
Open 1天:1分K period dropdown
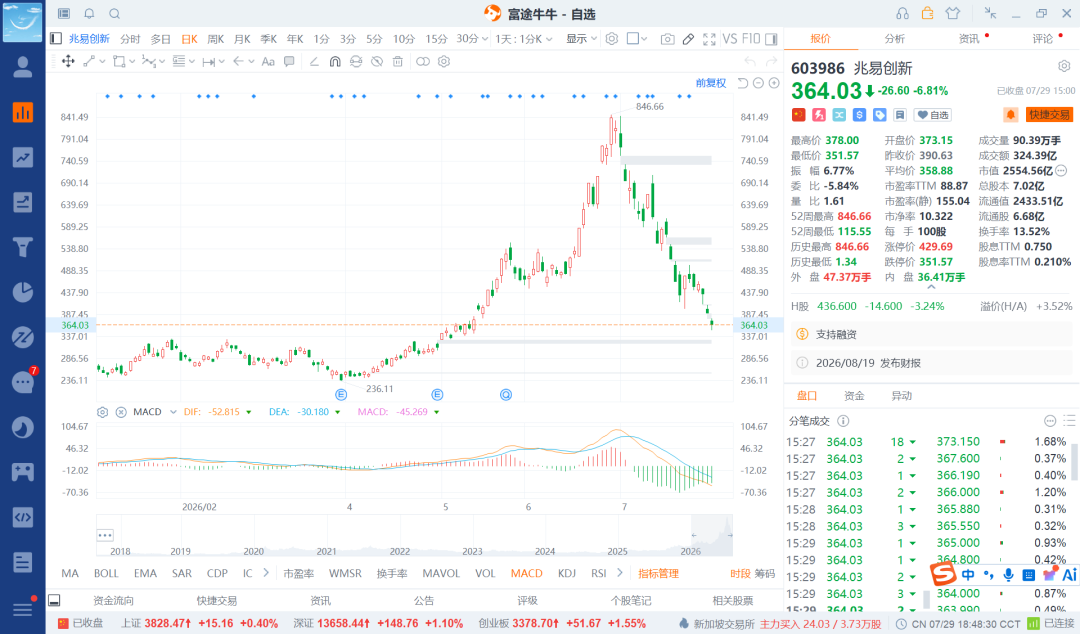pos(523,39)
